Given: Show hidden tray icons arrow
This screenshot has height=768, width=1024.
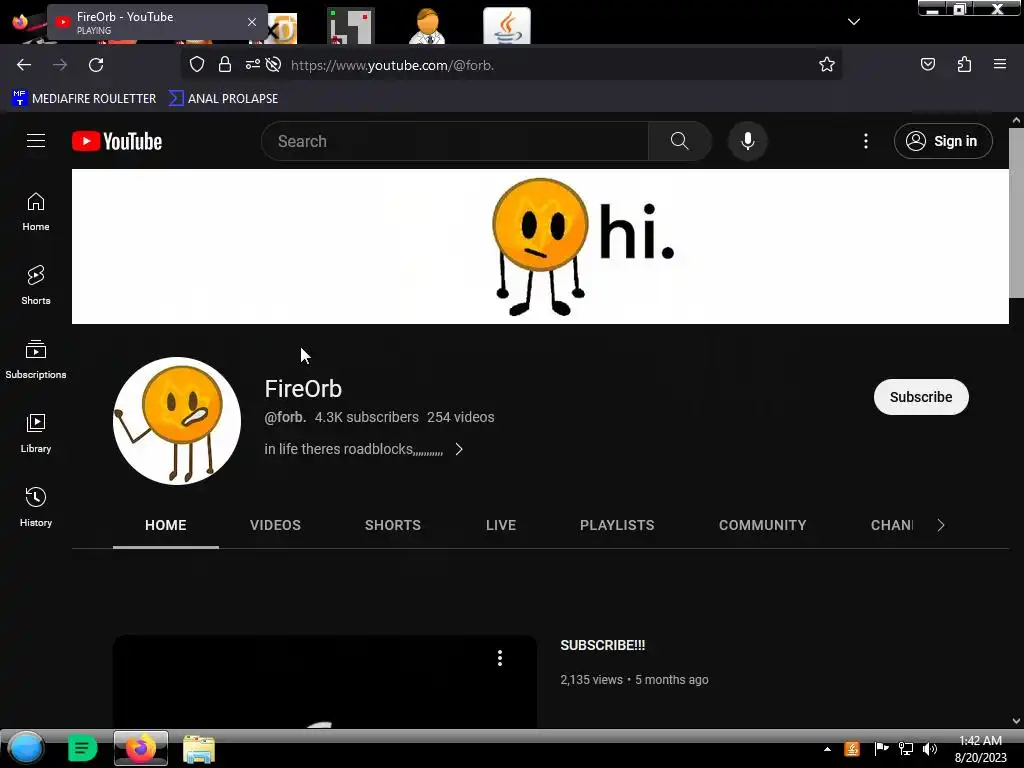Looking at the screenshot, I should coord(827,749).
